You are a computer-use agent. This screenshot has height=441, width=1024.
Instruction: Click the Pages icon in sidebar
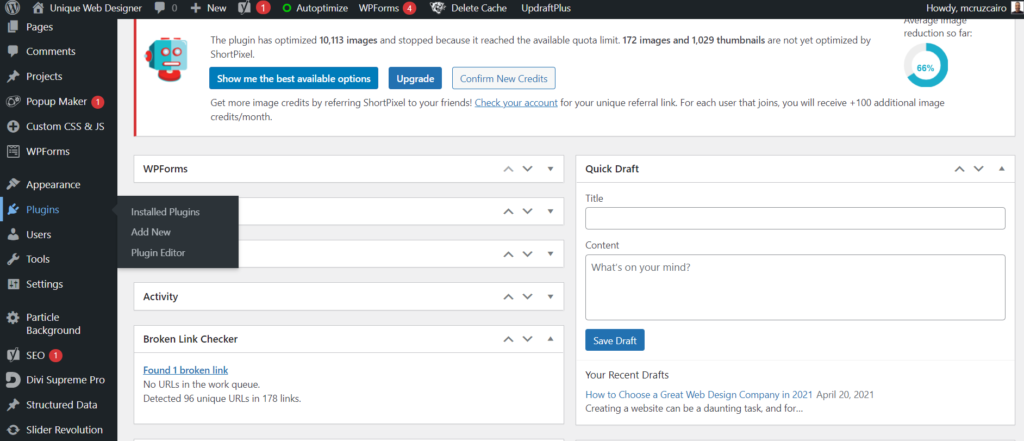click(12, 27)
